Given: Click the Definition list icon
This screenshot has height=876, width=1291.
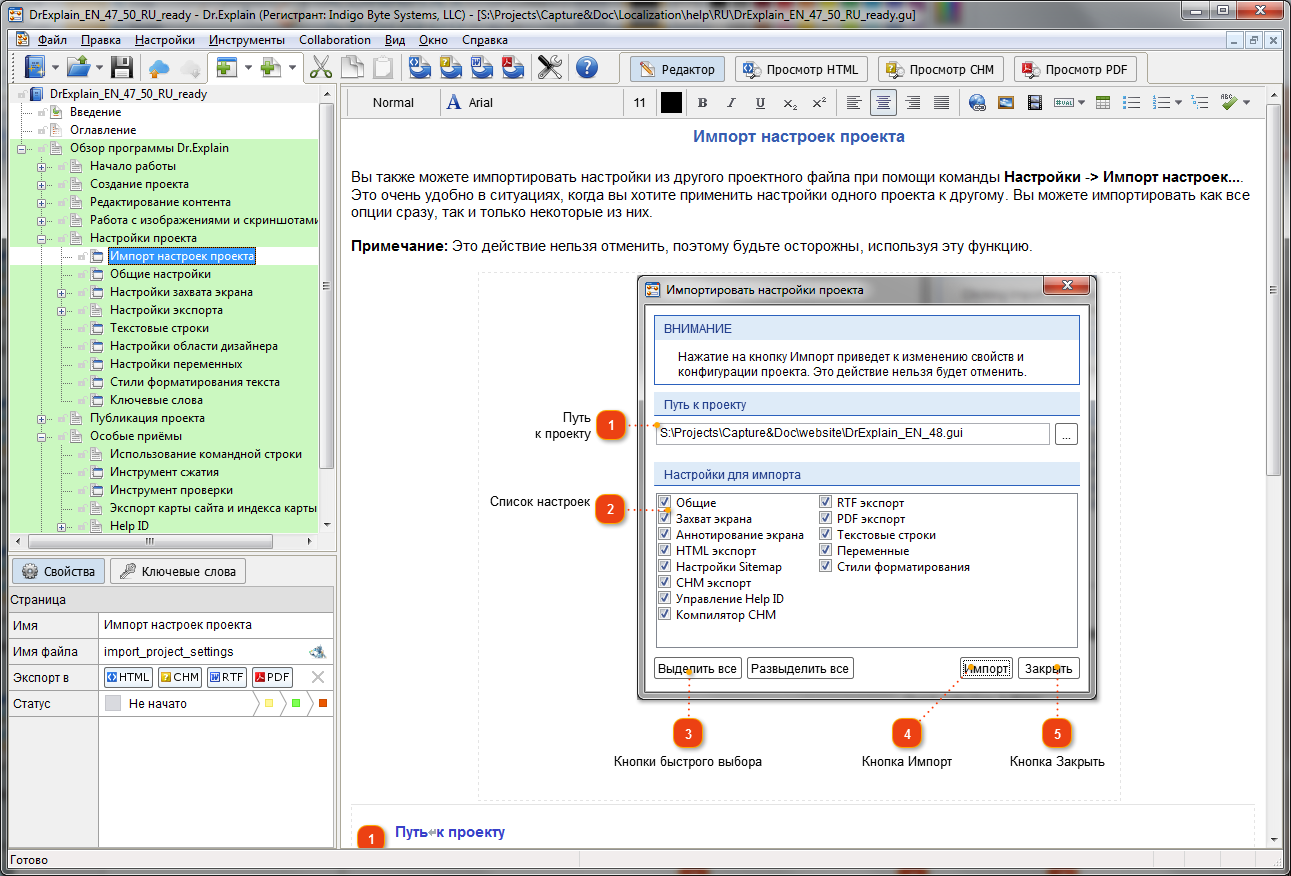Looking at the screenshot, I should (1201, 102).
